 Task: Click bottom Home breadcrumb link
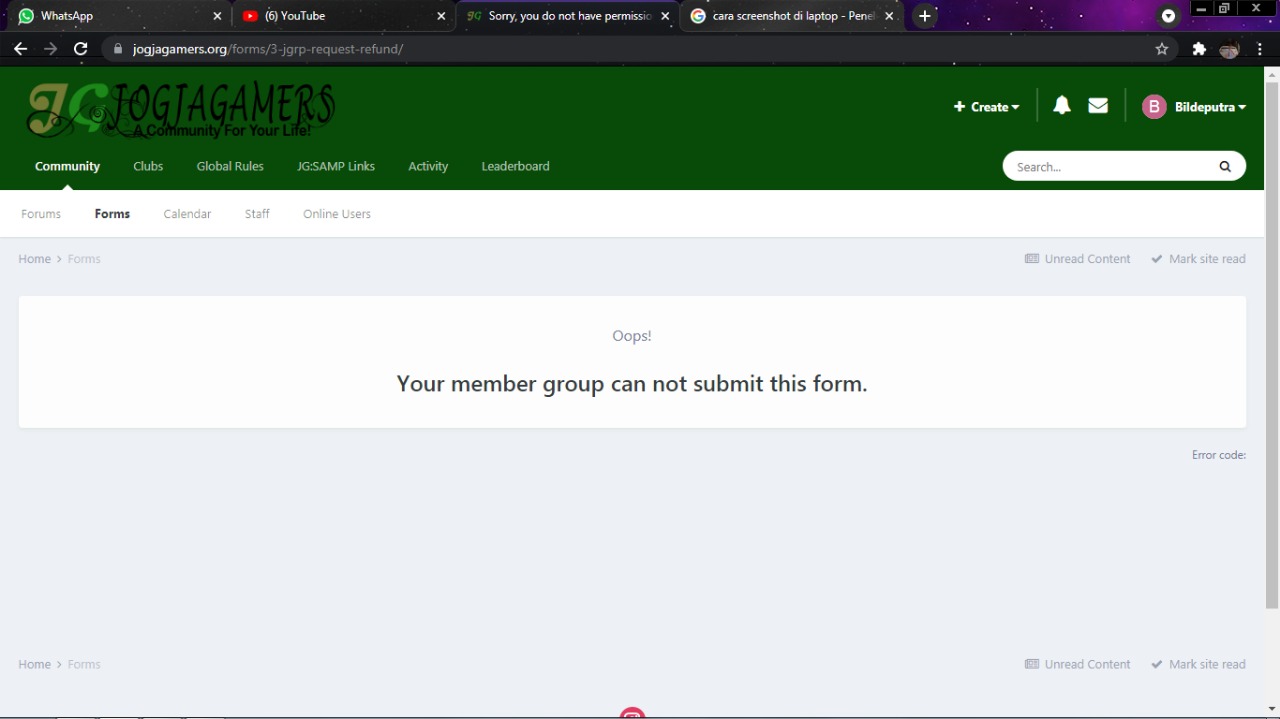pyautogui.click(x=34, y=664)
